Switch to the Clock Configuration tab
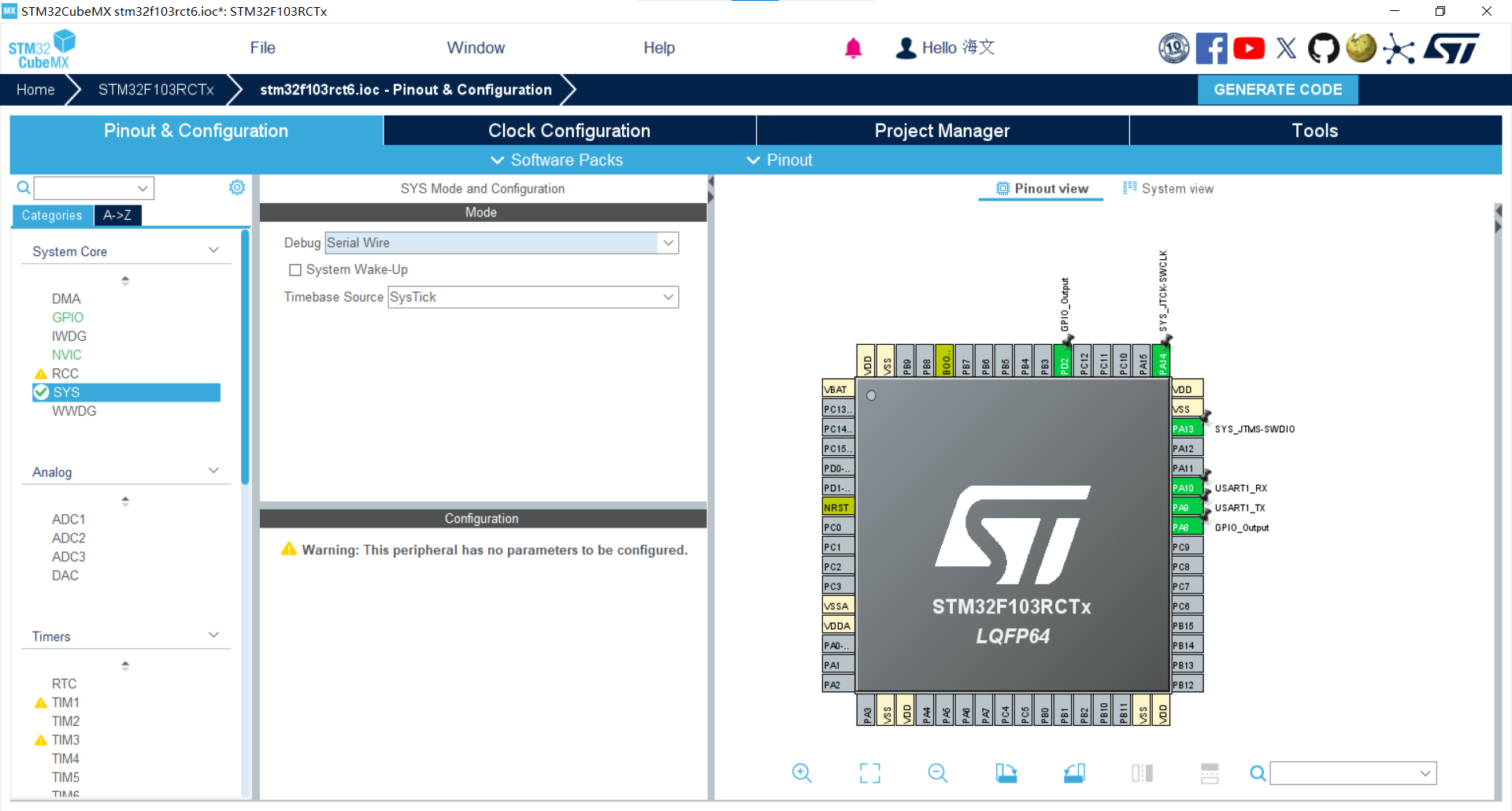The height and width of the screenshot is (811, 1512). [569, 130]
